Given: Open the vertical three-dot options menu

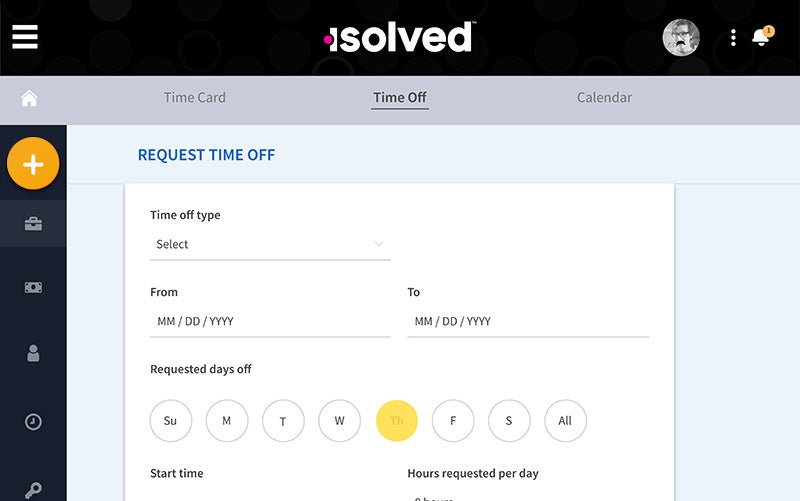Looking at the screenshot, I should pyautogui.click(x=733, y=38).
